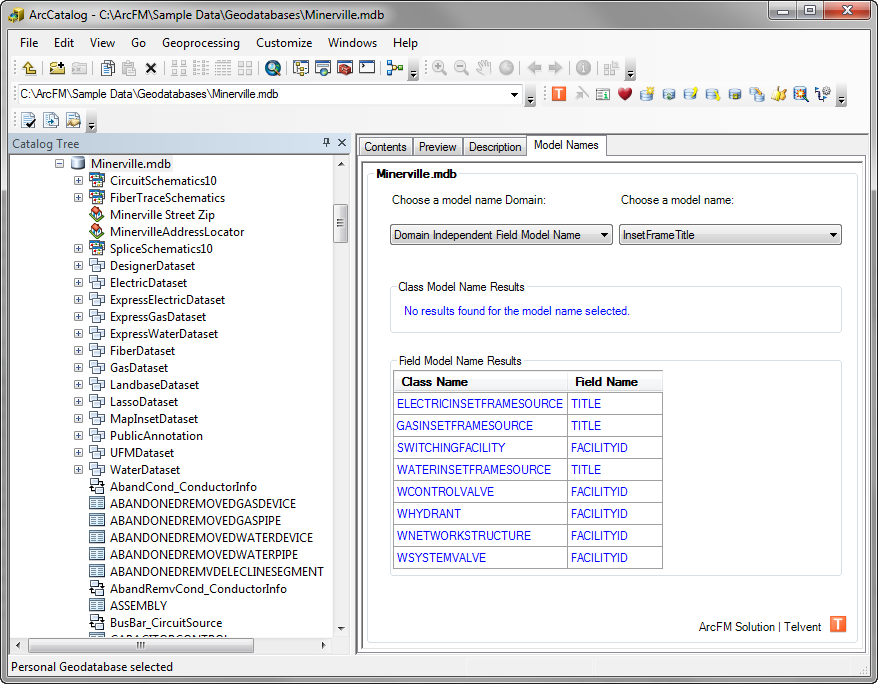
Task: Pin the Catalog Tree panel
Action: click(326, 143)
